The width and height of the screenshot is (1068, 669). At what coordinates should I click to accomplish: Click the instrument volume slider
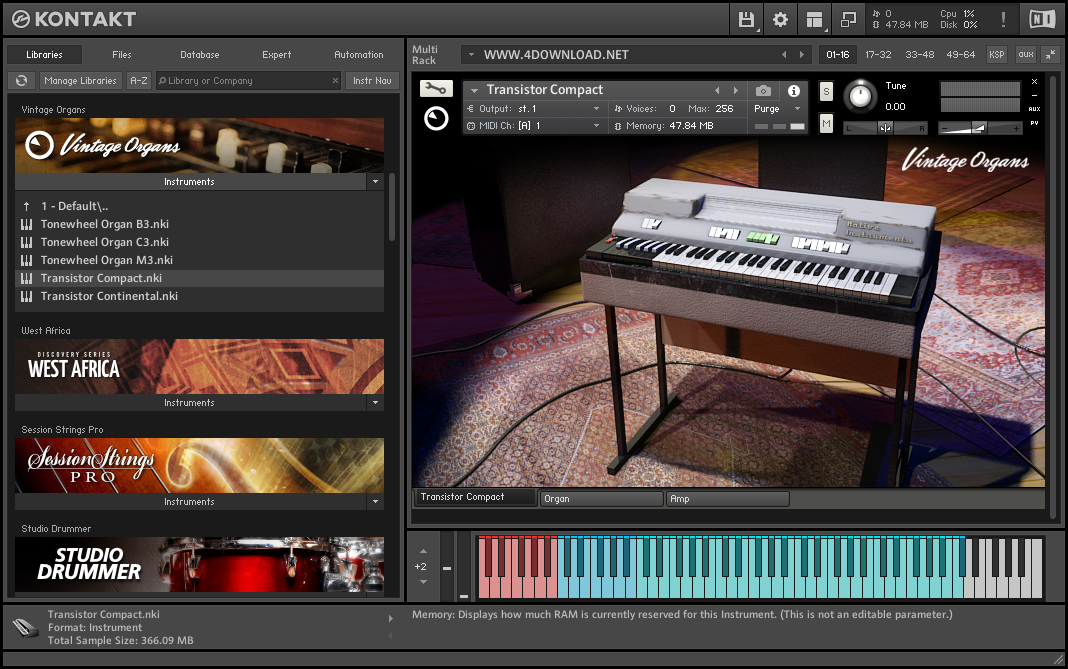(980, 127)
